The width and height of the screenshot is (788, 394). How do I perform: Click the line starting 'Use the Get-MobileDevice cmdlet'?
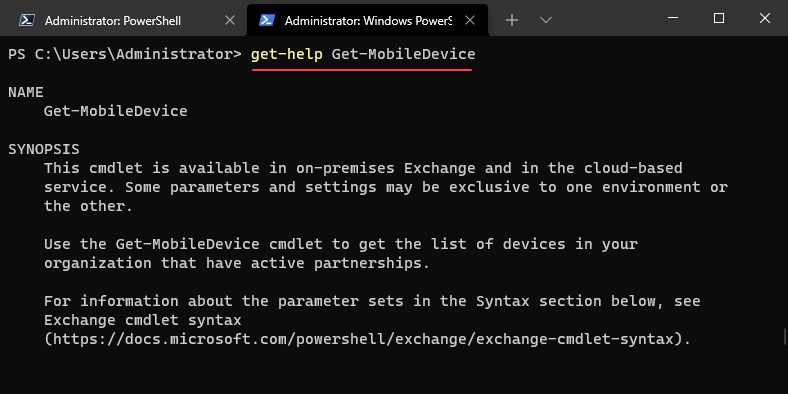point(341,244)
